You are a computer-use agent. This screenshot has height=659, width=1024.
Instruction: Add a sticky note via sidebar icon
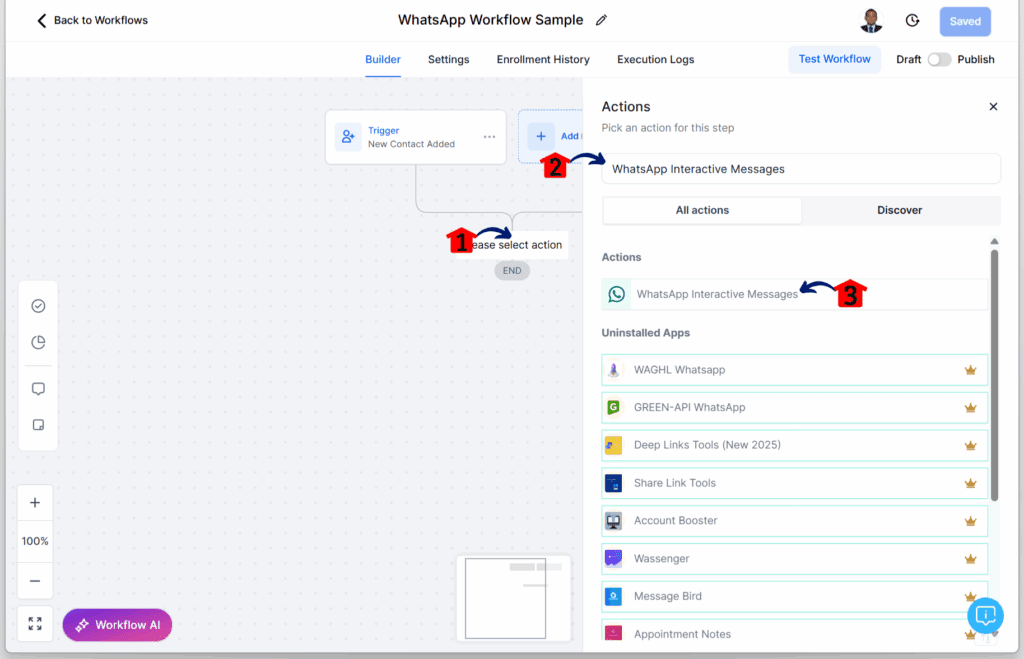pyautogui.click(x=39, y=425)
